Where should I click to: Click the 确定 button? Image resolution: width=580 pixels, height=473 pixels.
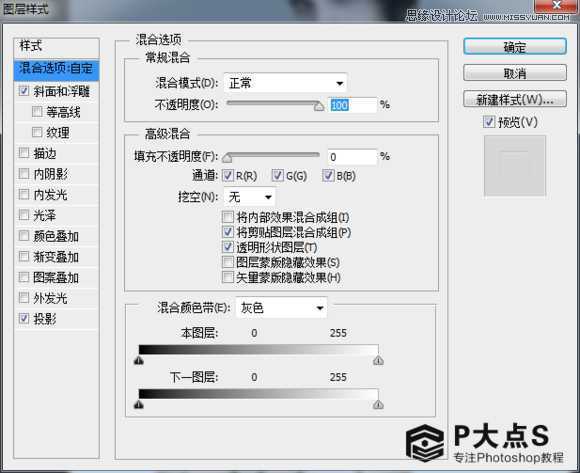[x=515, y=47]
